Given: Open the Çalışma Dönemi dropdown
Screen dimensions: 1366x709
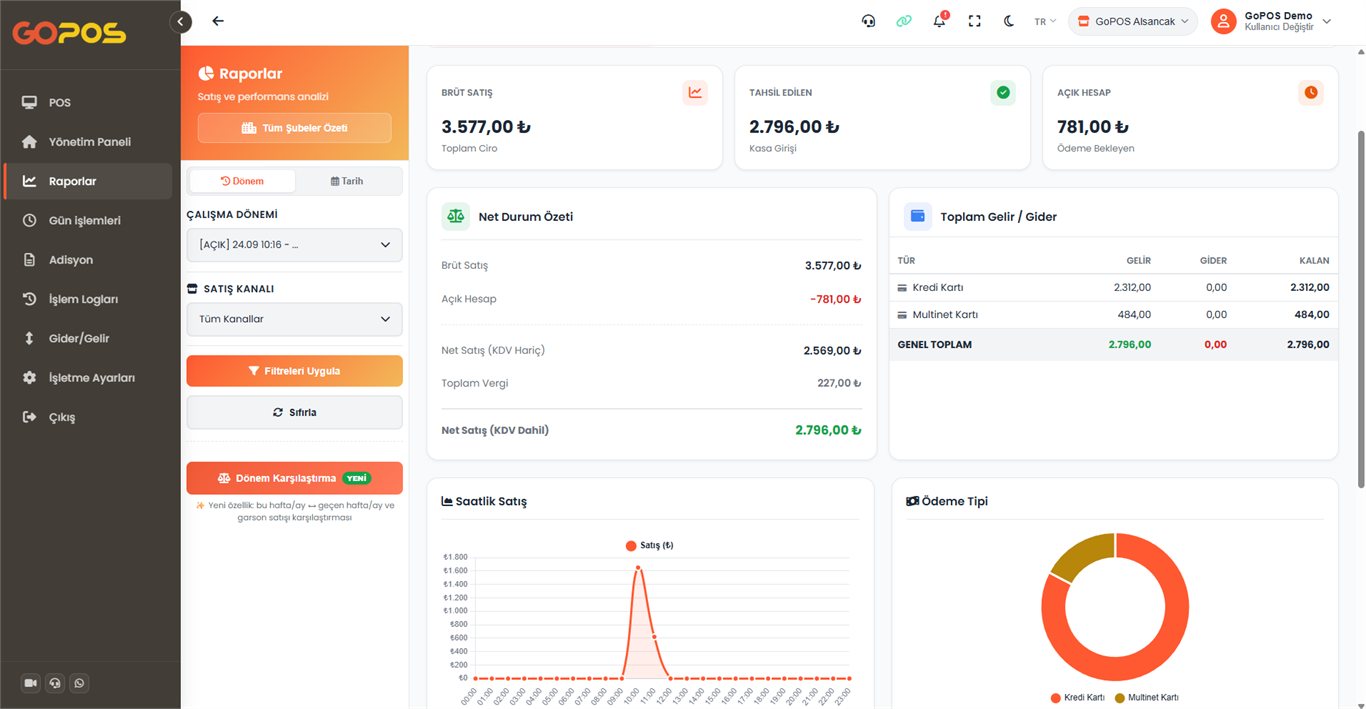Looking at the screenshot, I should coord(294,245).
